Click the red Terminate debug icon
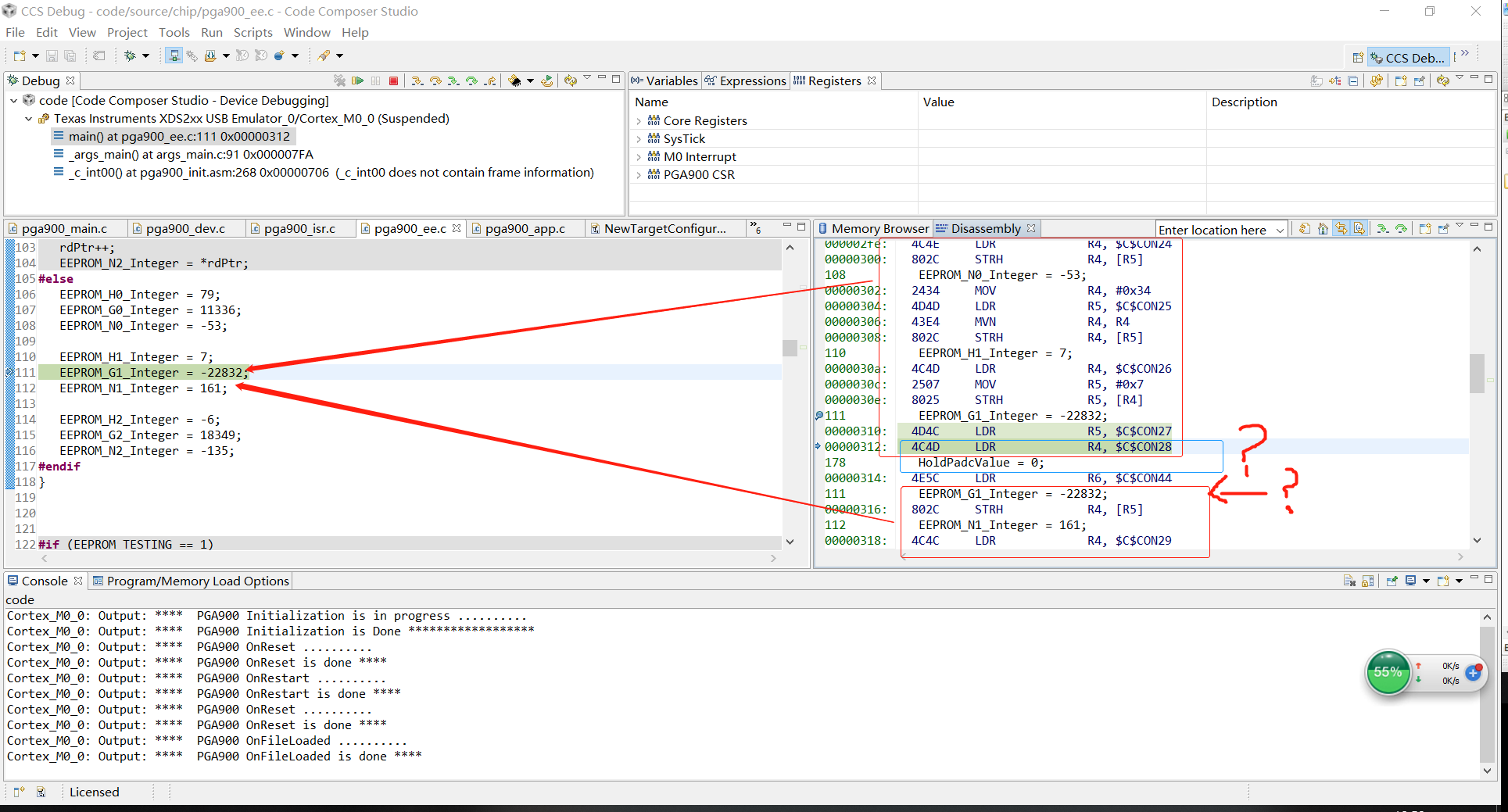 click(395, 80)
